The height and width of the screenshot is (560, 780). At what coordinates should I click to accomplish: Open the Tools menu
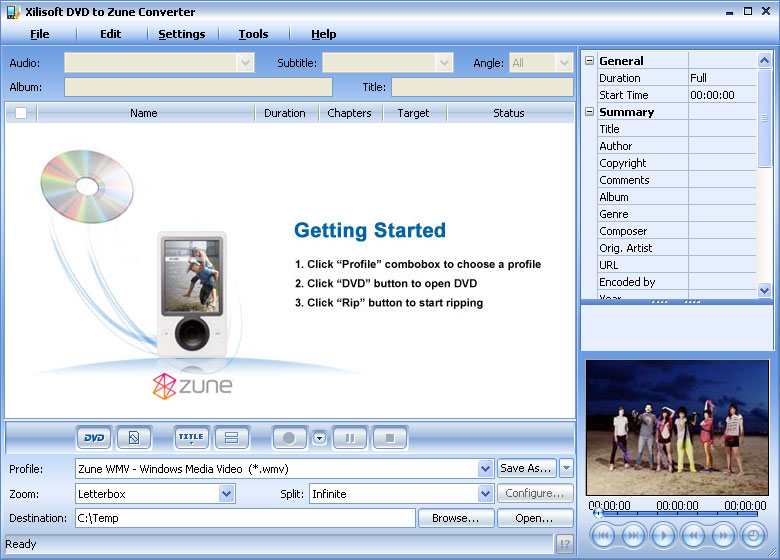coord(253,34)
